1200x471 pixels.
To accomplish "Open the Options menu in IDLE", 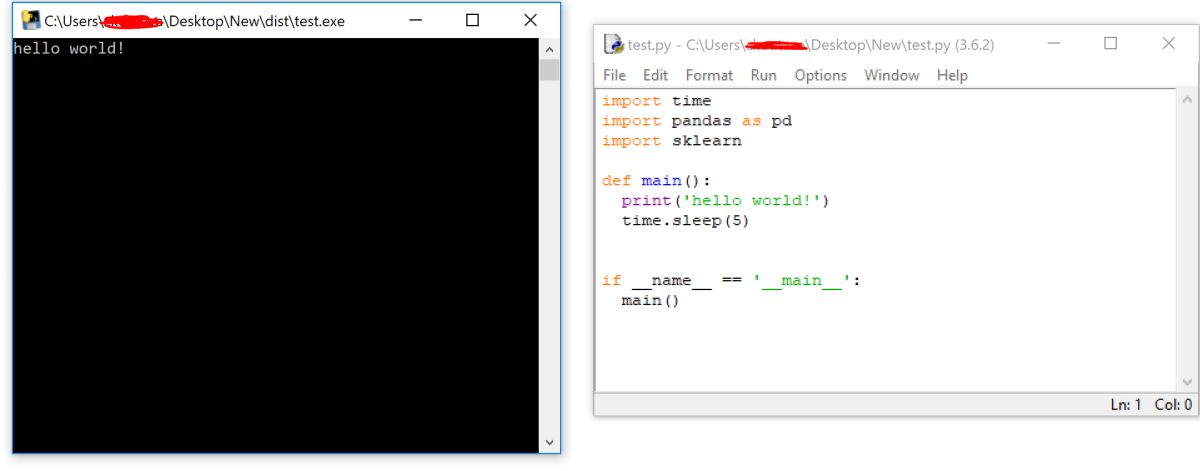I will (x=820, y=75).
